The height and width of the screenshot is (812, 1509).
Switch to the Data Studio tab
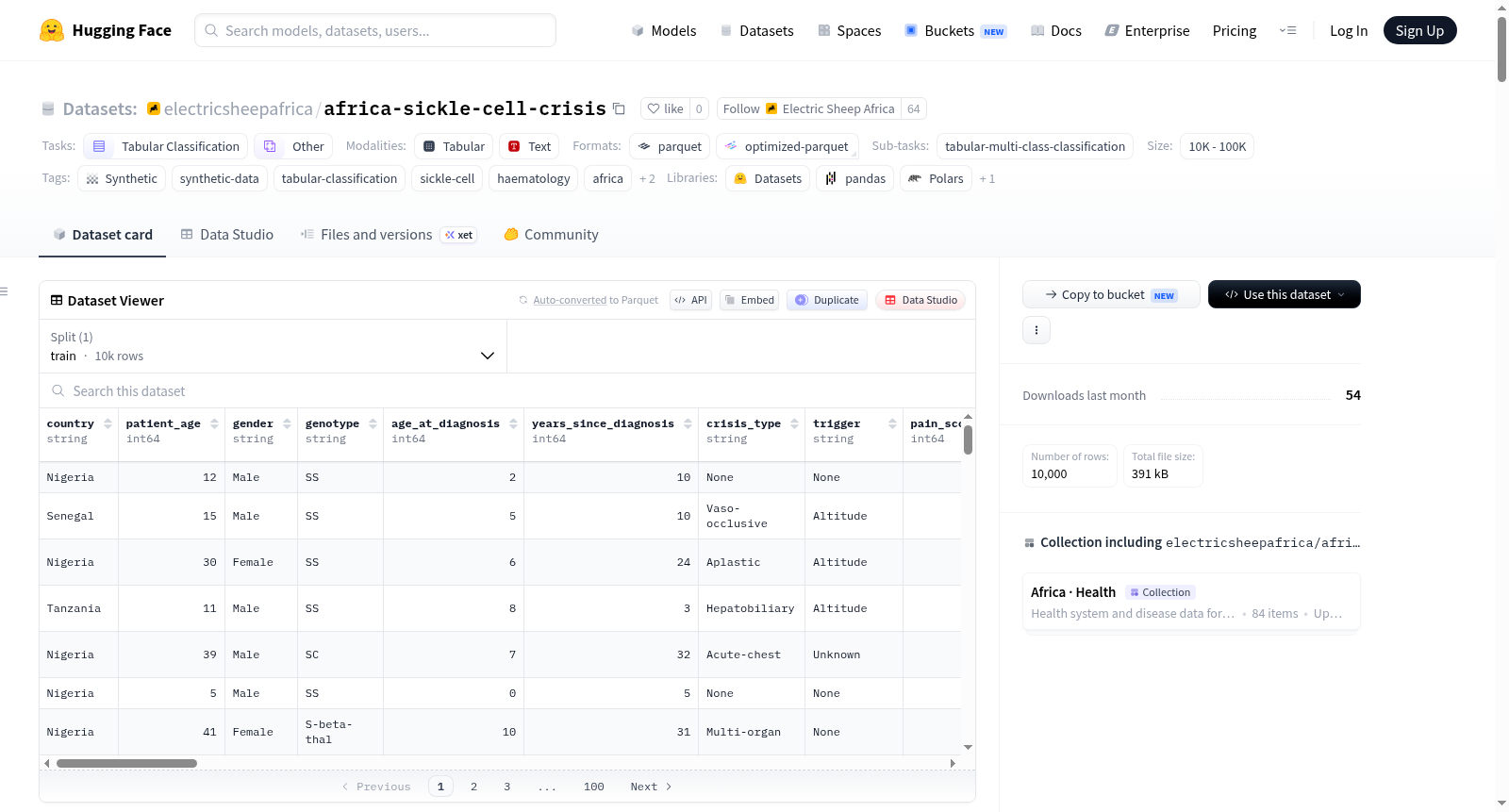[227, 234]
